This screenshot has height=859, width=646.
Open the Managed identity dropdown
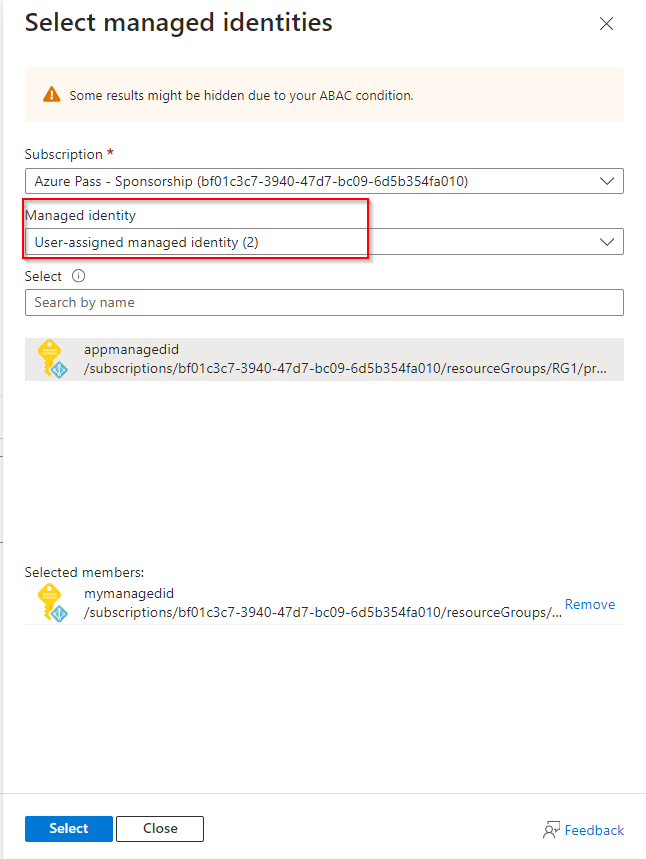[310, 242]
